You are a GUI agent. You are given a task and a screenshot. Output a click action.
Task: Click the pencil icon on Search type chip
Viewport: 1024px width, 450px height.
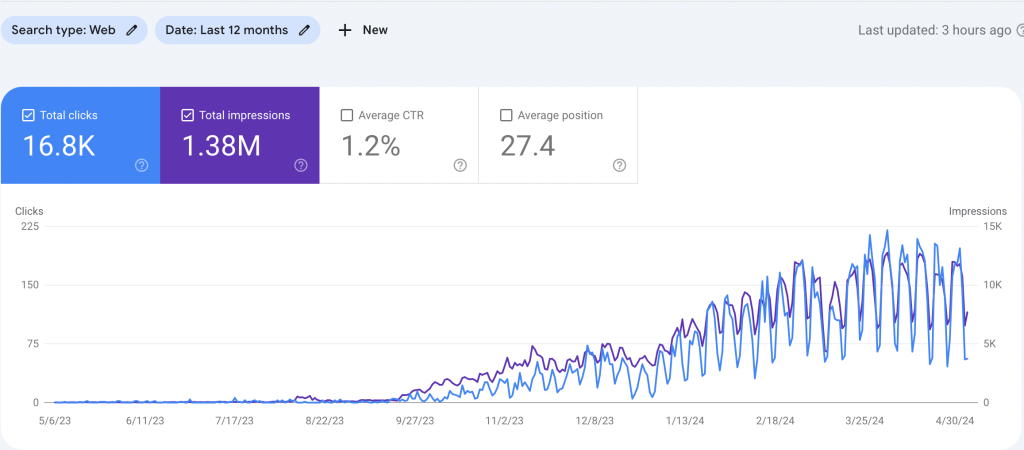point(132,30)
